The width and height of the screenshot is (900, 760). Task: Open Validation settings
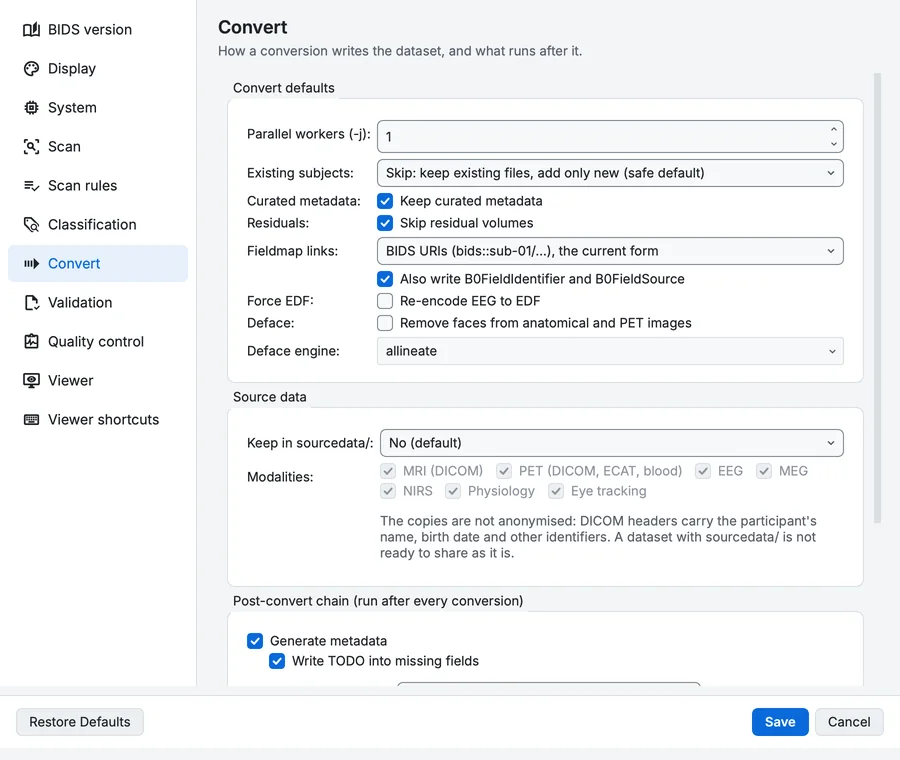pos(98,303)
